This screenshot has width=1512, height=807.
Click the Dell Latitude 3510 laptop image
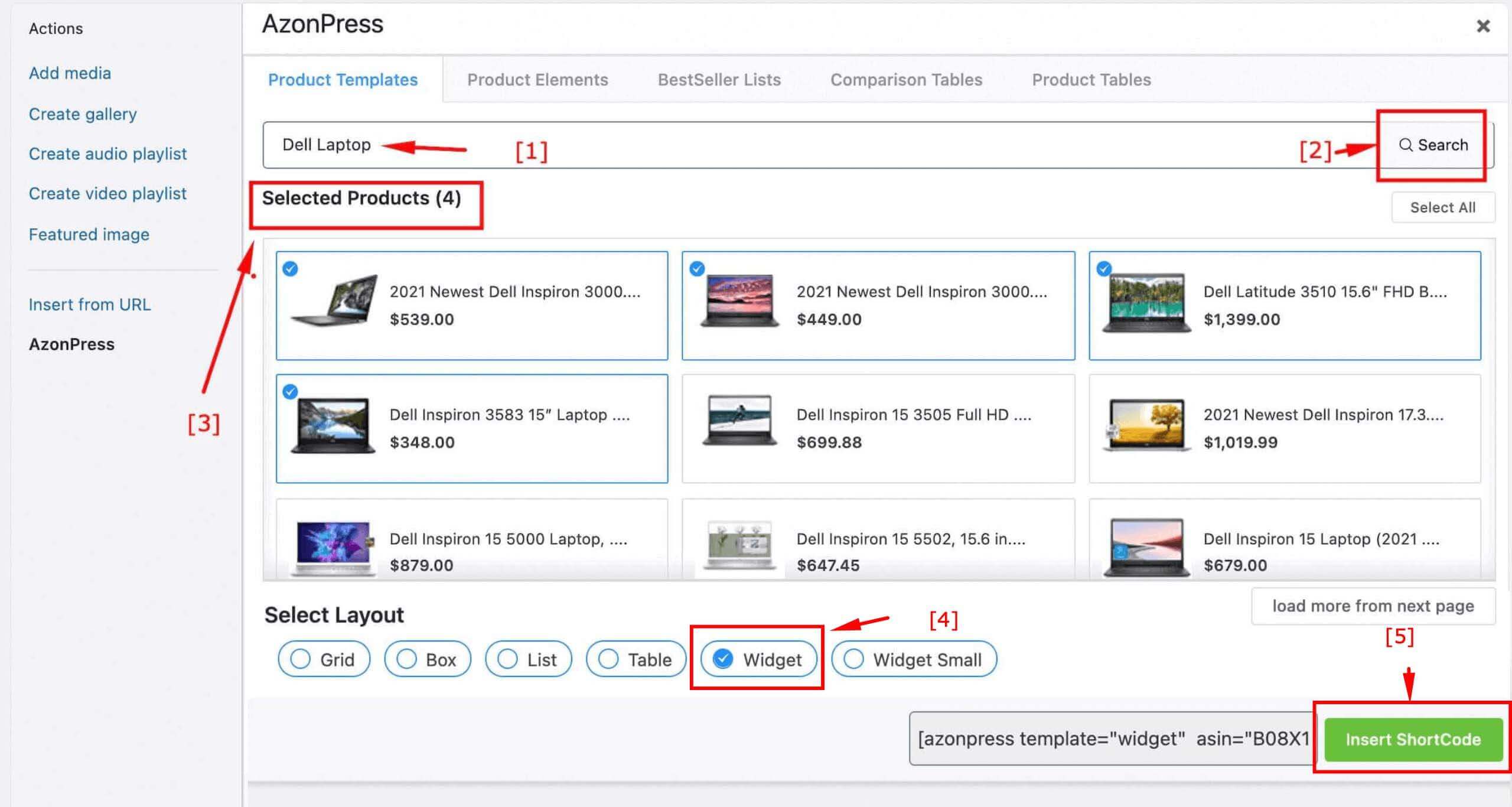point(1146,302)
